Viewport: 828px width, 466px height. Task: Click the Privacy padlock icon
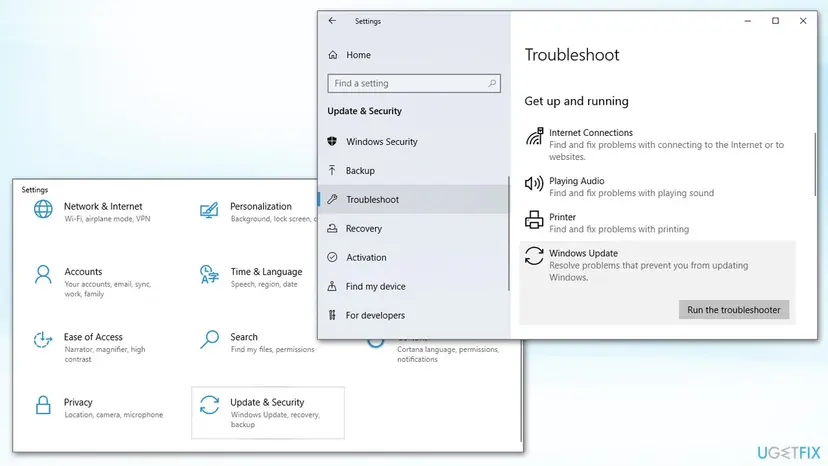[x=43, y=405]
